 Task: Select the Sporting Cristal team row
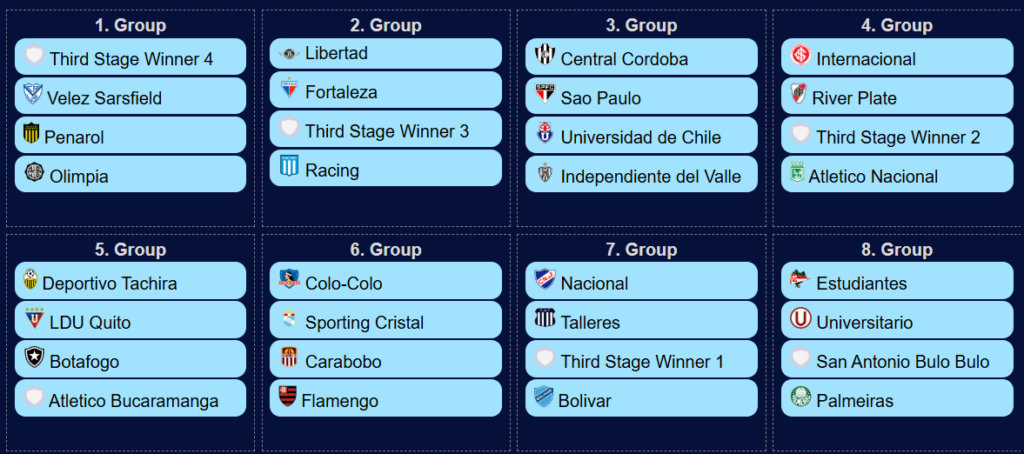386,320
